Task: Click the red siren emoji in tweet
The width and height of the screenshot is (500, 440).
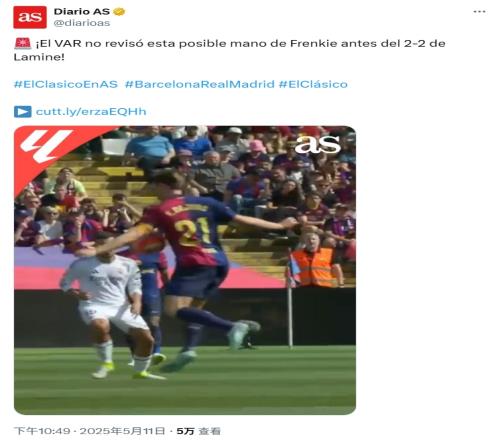Action: click(x=23, y=44)
